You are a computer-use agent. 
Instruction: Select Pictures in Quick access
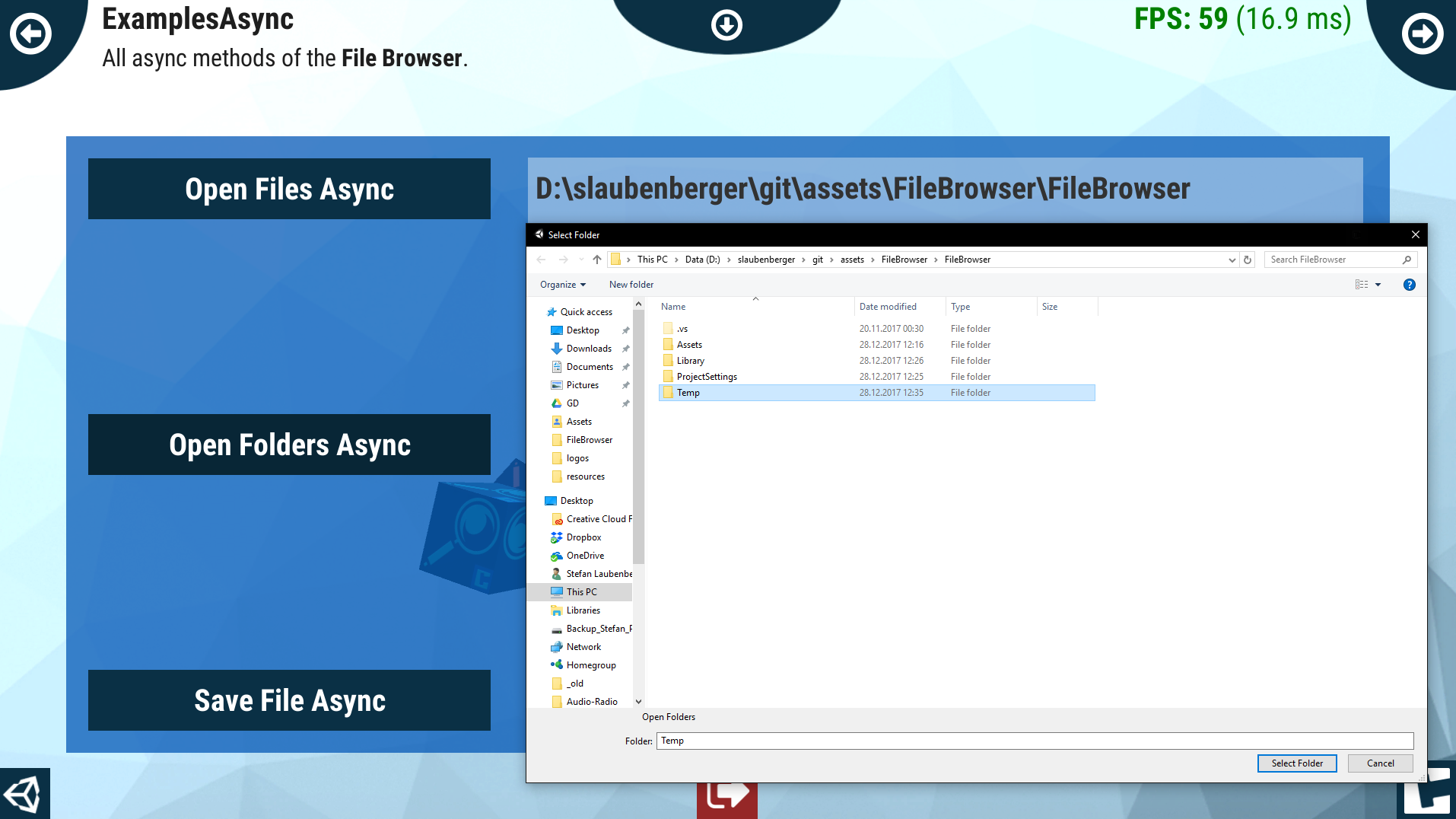(x=583, y=385)
